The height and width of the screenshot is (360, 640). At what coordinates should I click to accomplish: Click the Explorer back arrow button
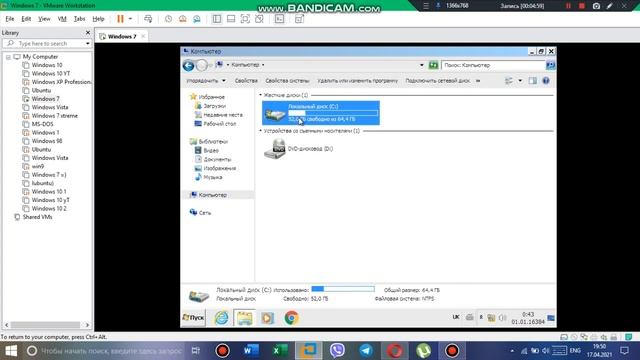(x=189, y=65)
